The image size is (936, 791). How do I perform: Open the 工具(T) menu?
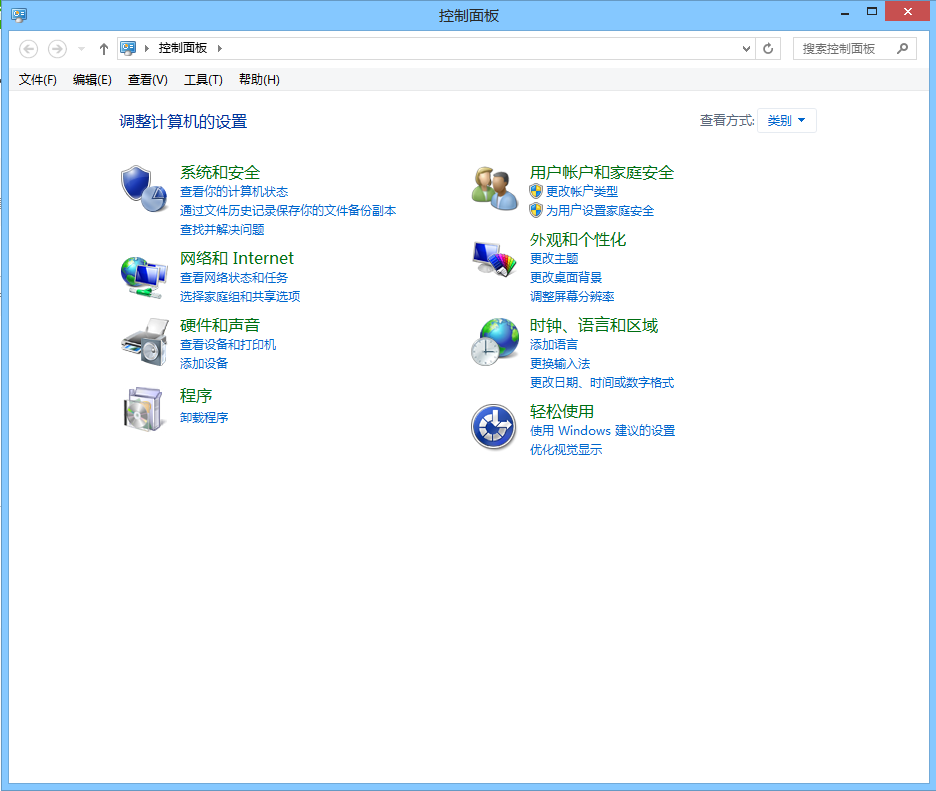click(203, 80)
